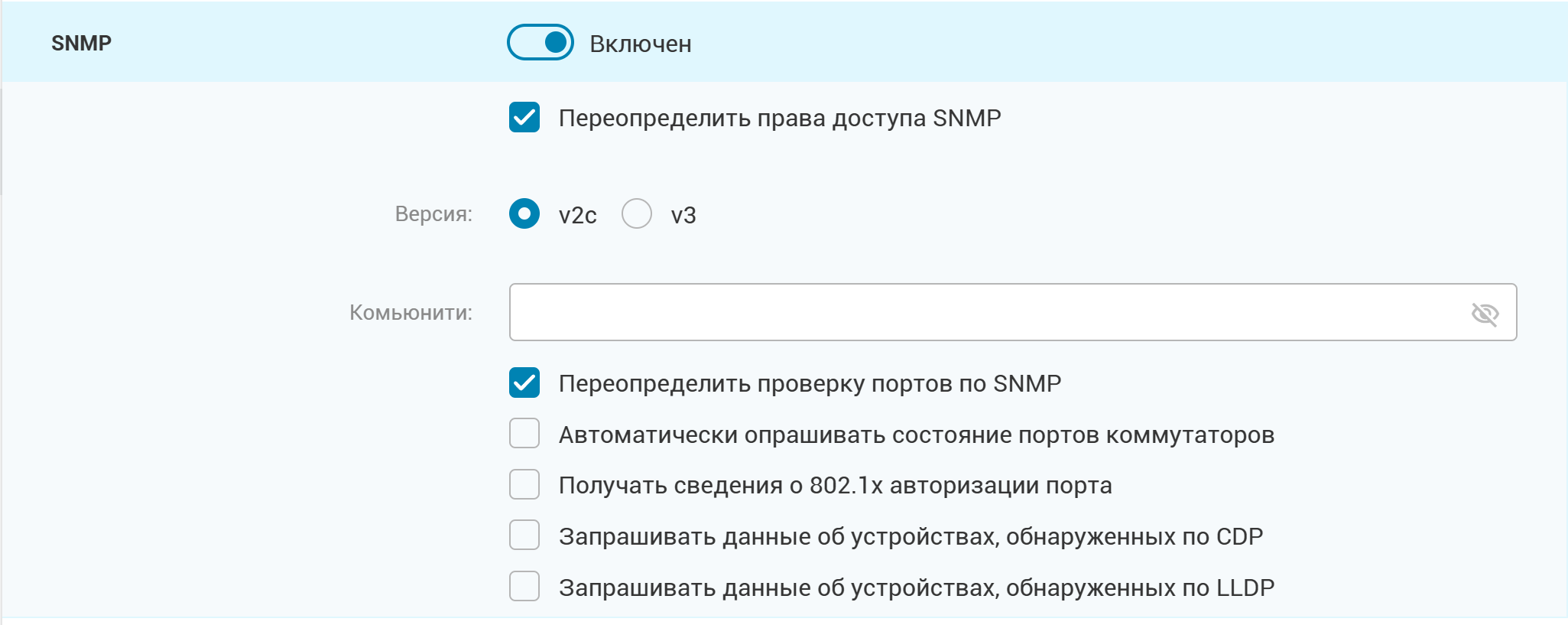Click the Включен text beside the switch
Screen dimensions: 1568x625
pos(641,44)
